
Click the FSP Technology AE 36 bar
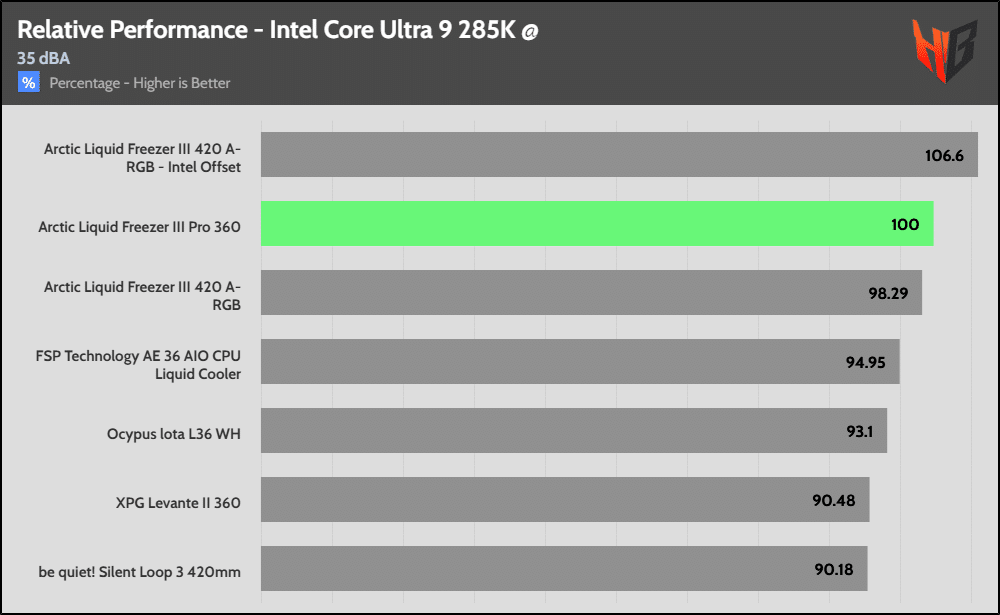click(x=580, y=361)
